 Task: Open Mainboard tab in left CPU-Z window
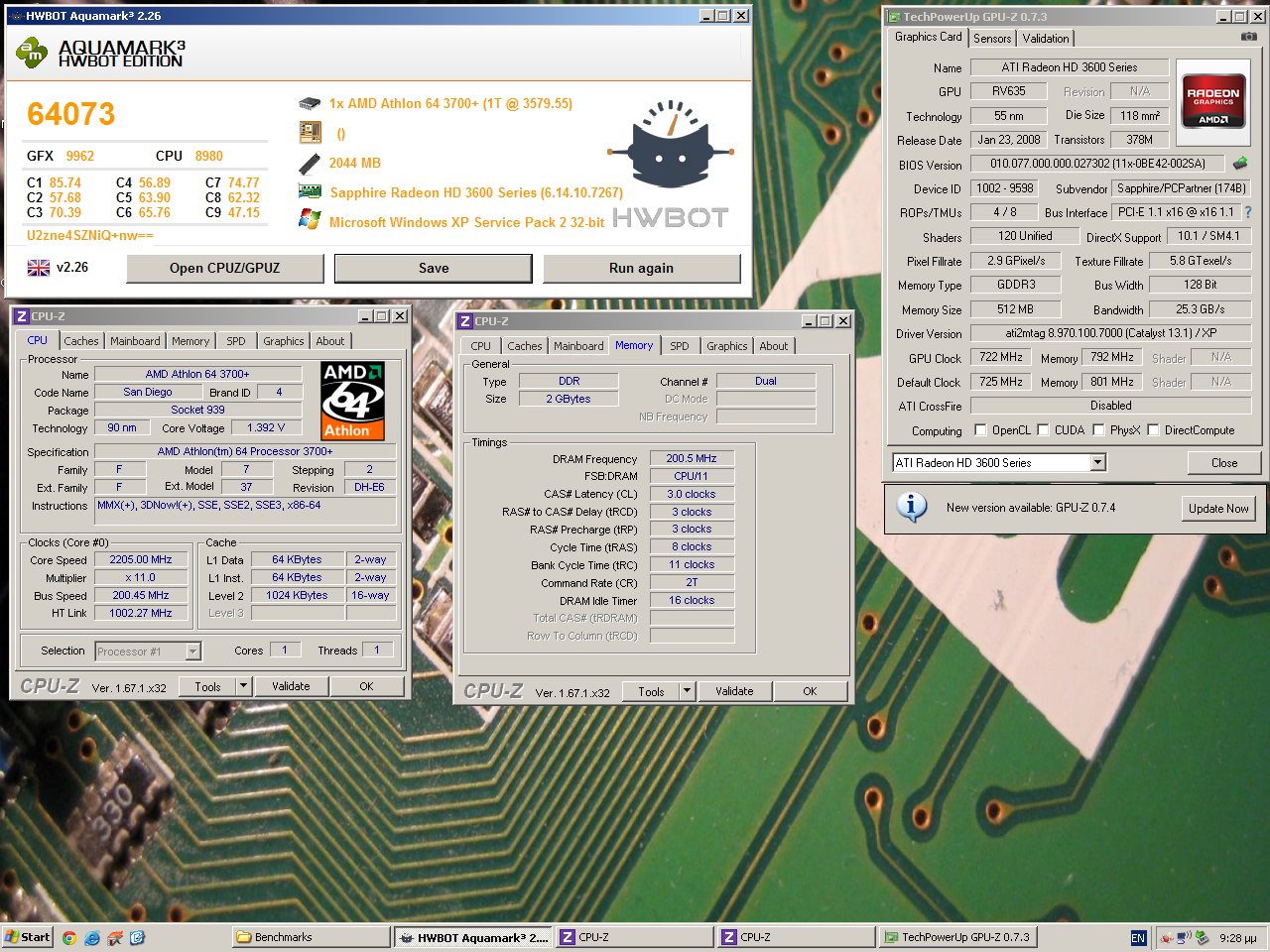tap(135, 341)
